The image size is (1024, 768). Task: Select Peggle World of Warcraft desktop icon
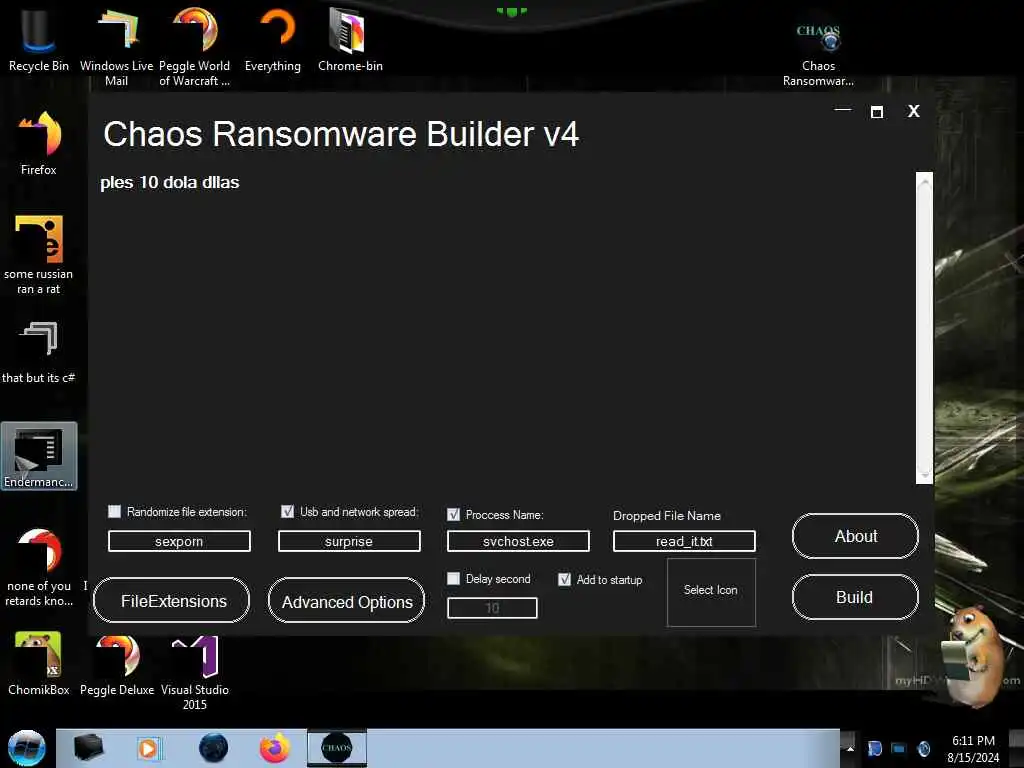(195, 47)
